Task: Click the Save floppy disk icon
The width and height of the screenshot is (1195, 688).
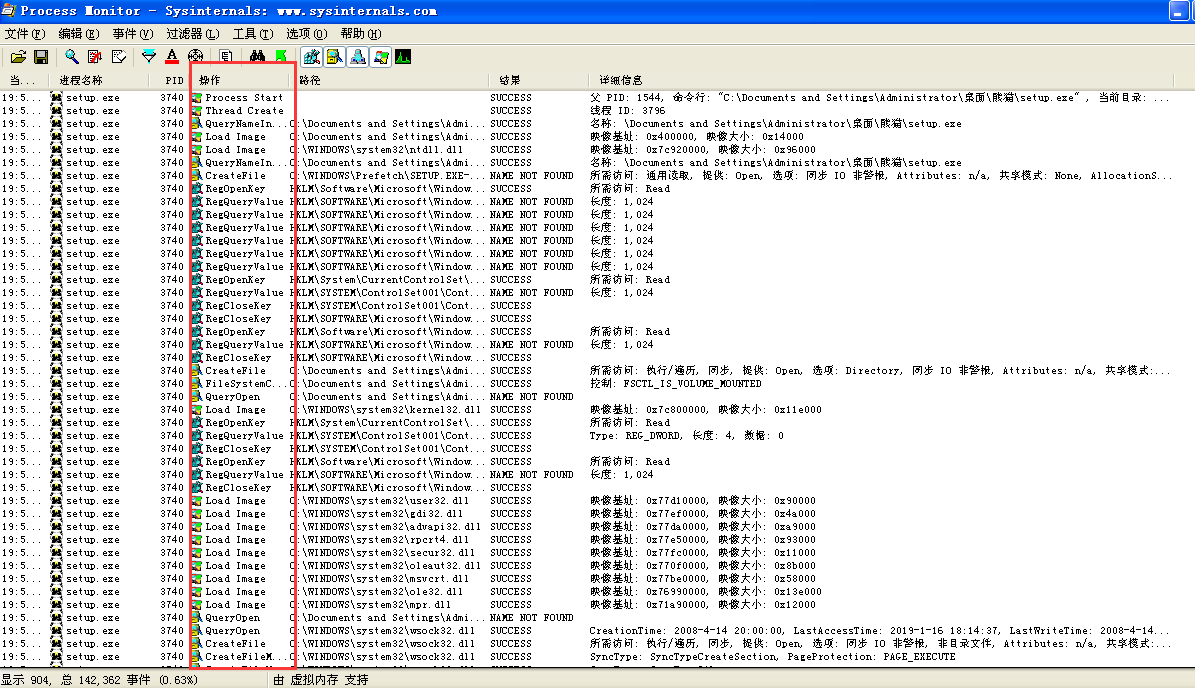Action: (41, 57)
